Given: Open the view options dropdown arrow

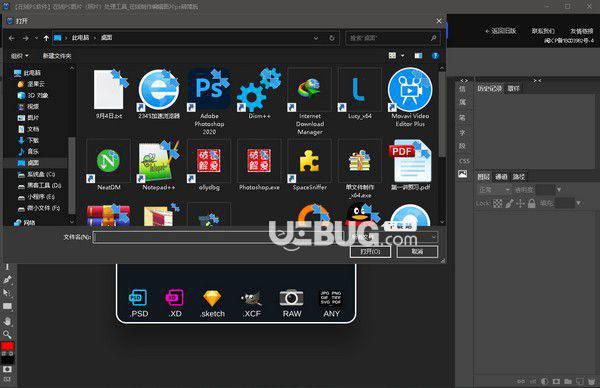Looking at the screenshot, I should coord(403,56).
